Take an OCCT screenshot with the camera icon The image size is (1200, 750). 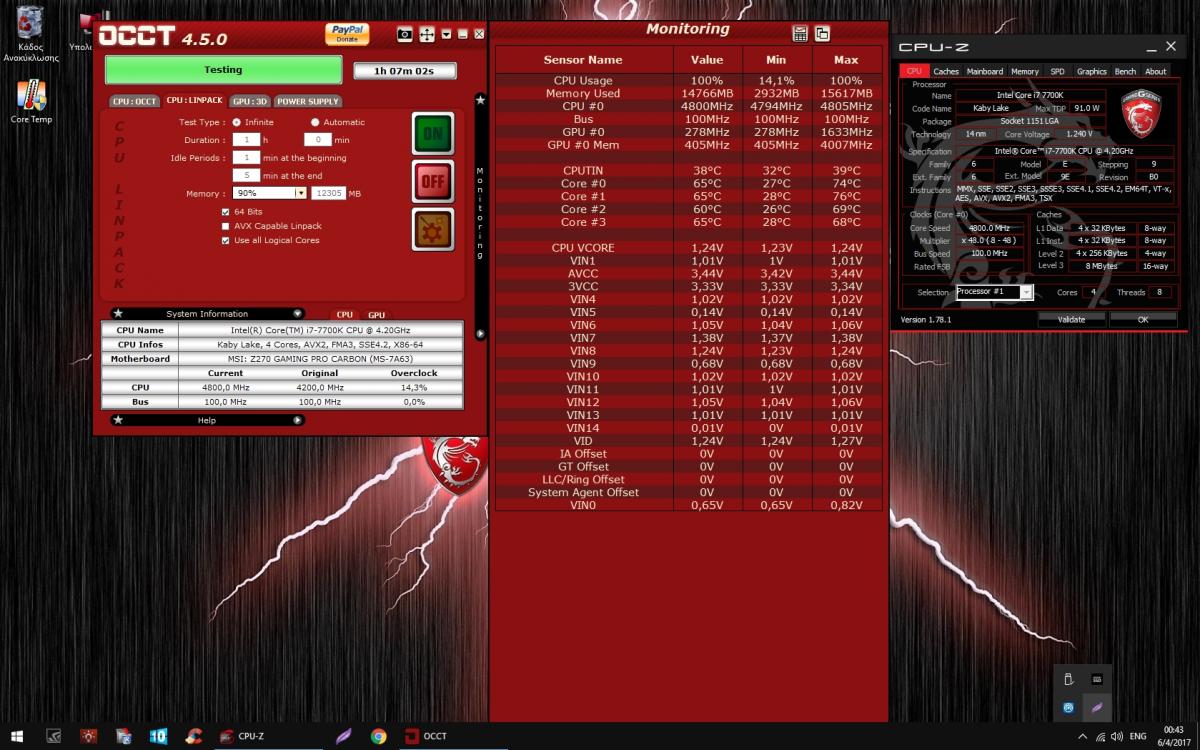[x=404, y=34]
